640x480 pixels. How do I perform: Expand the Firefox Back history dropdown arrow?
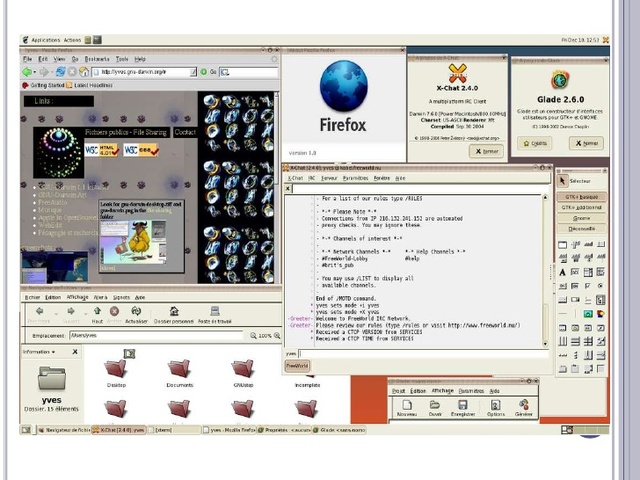[34, 73]
